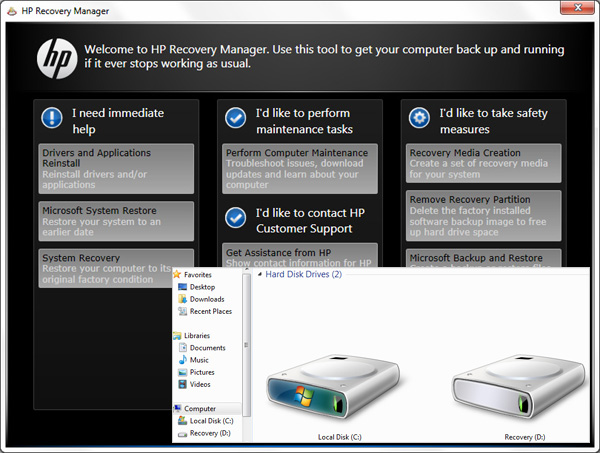Viewport: 600px width, 453px height.
Task: Collapse the Hard Disk Drives group
Action: [x=260, y=274]
